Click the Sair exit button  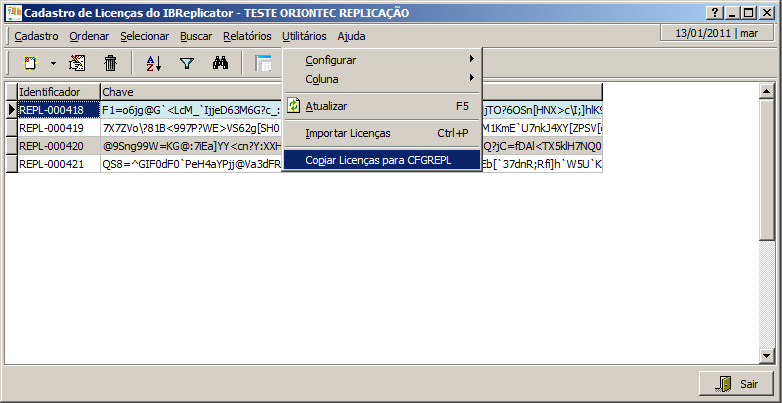(x=736, y=384)
